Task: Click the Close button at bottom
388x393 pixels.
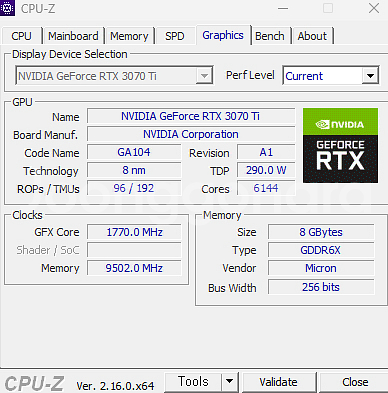Action: 355,382
